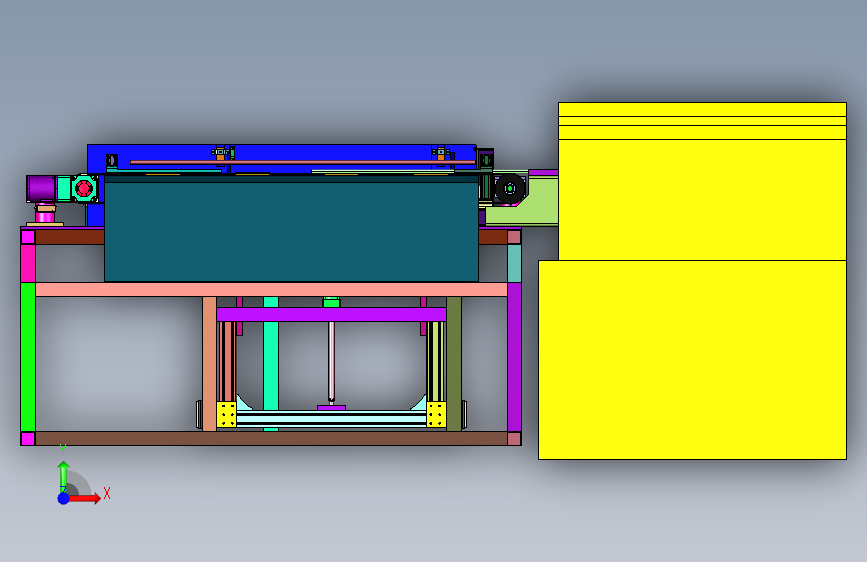Select the pink cylinder rod in the center

pos(331,361)
